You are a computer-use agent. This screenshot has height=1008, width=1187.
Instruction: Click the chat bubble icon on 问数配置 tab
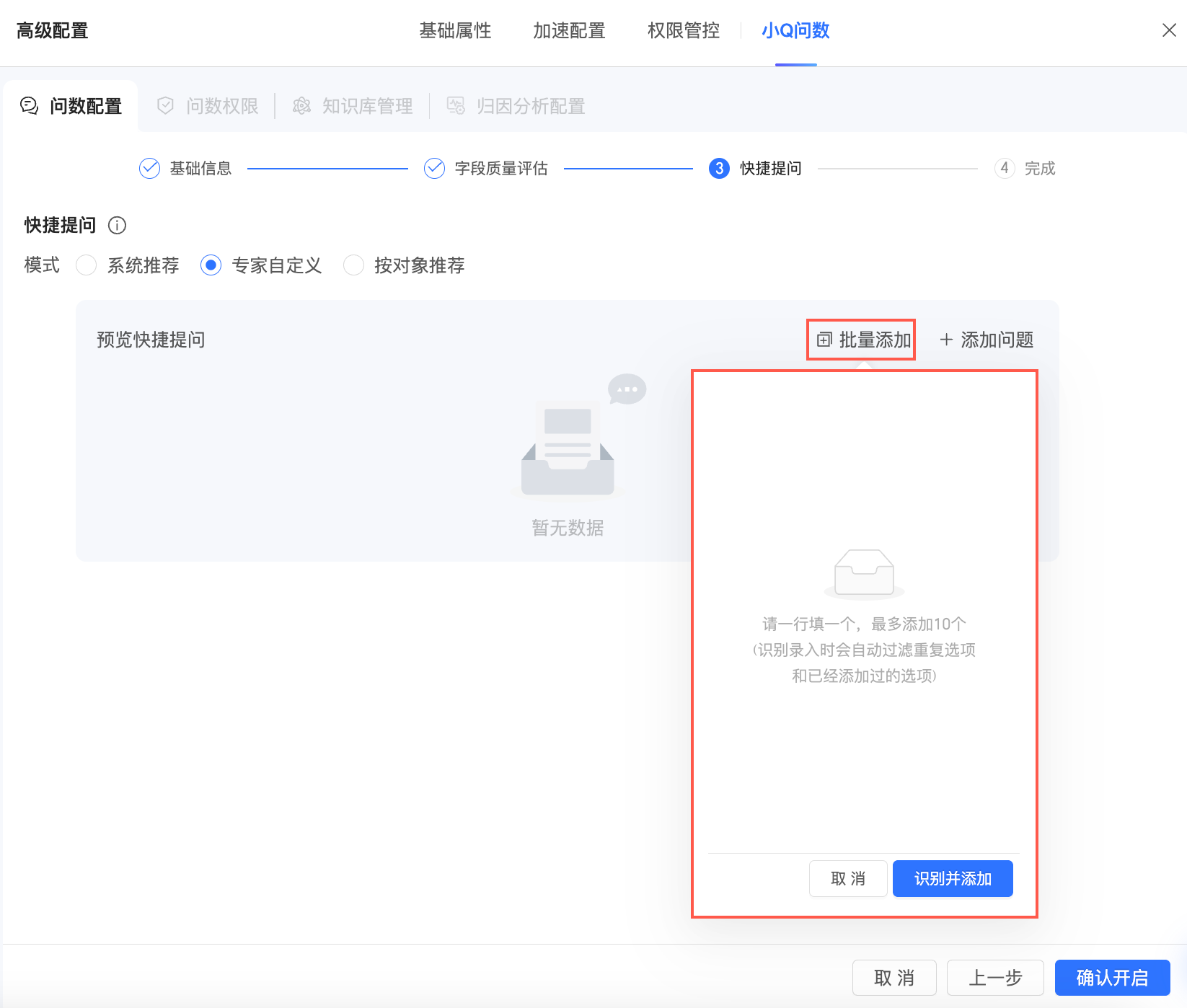point(29,106)
